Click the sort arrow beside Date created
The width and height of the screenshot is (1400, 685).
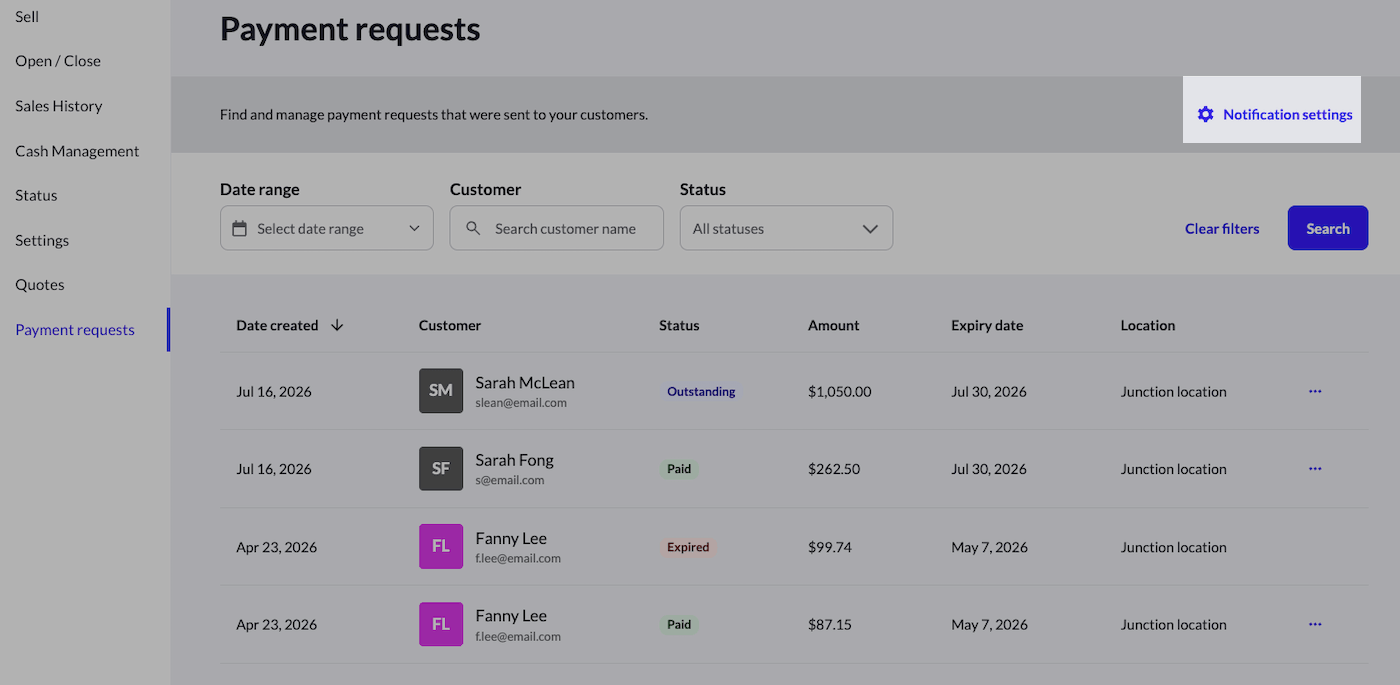337,325
